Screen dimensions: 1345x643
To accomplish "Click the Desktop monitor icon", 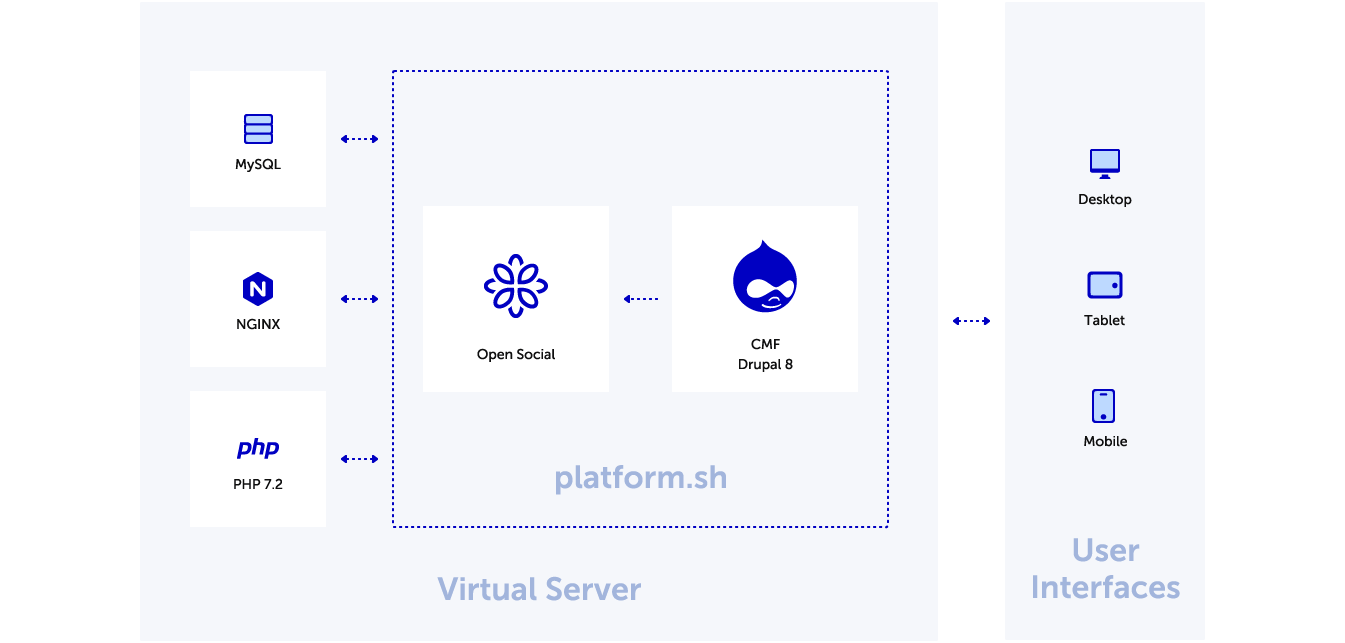I will coord(1105,164).
